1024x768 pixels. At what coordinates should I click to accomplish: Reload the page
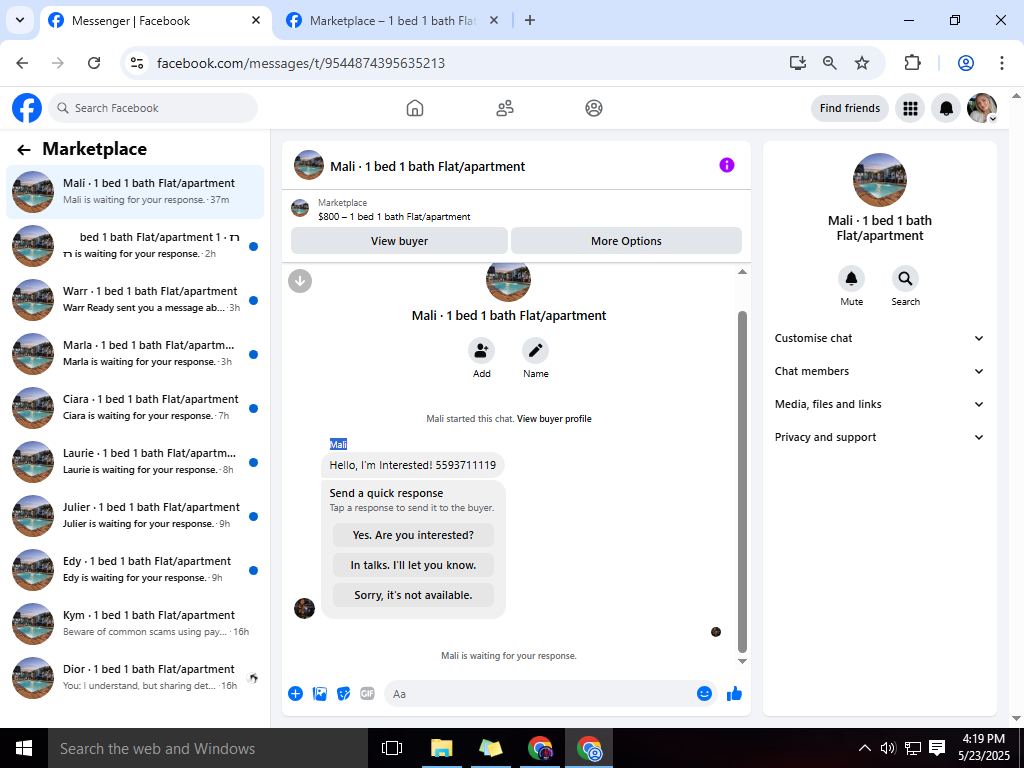point(94,63)
